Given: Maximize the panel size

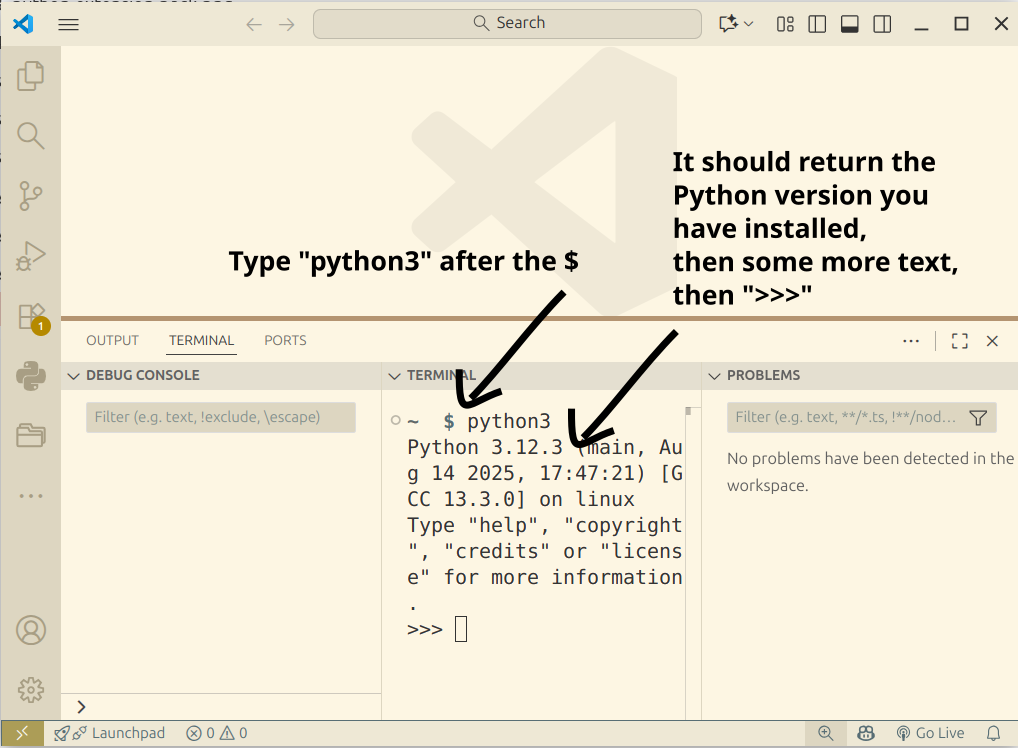Looking at the screenshot, I should pos(959,341).
